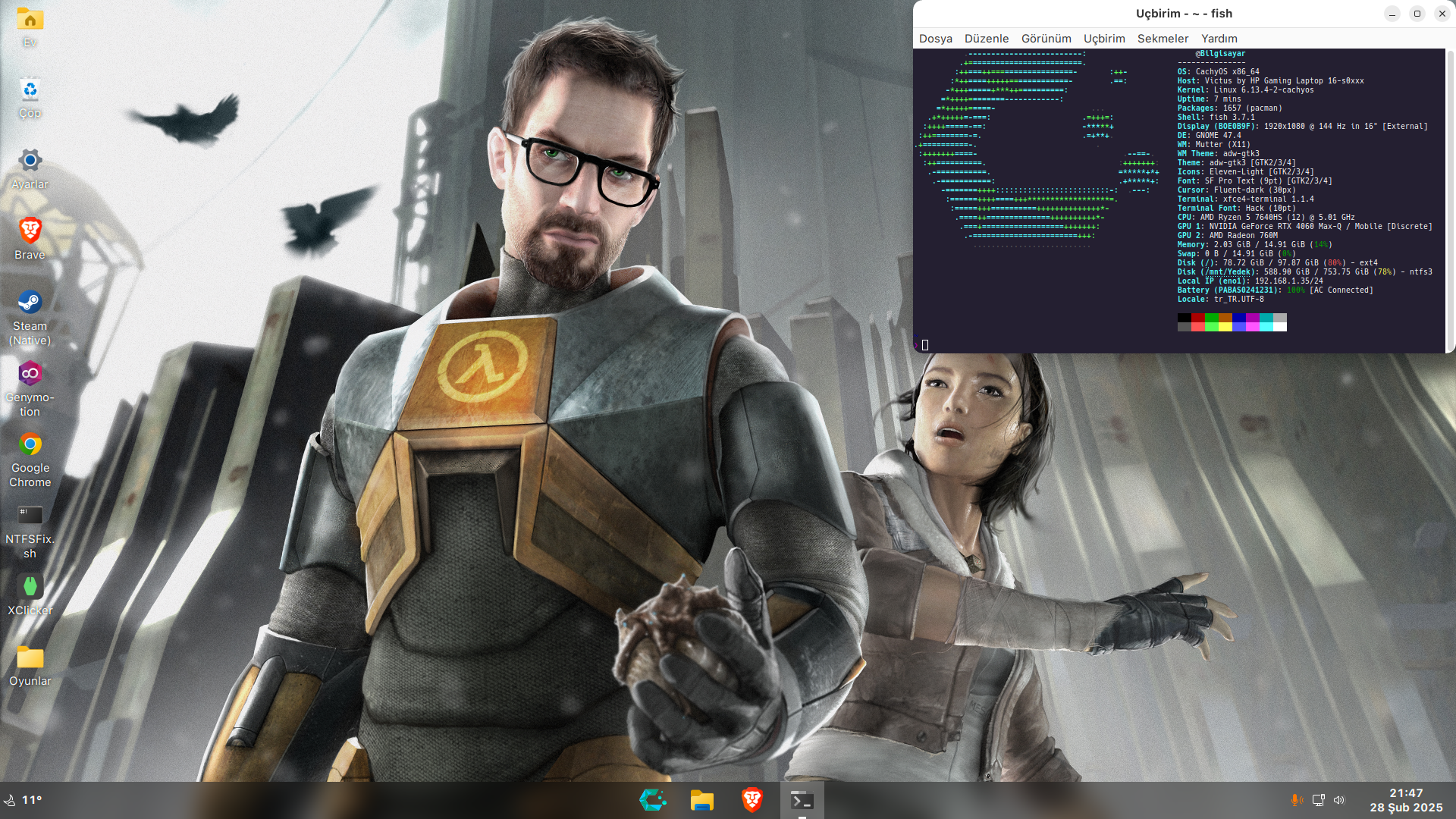Image resolution: width=1456 pixels, height=819 pixels.
Task: Click the 'Terminal Font: Hack (10pt)' line
Action: point(1237,209)
